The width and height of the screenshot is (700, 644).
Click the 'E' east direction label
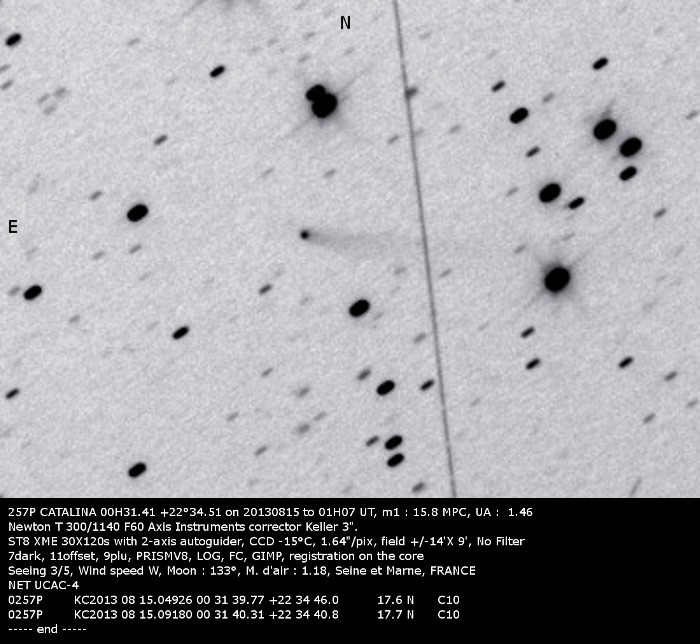point(13,227)
